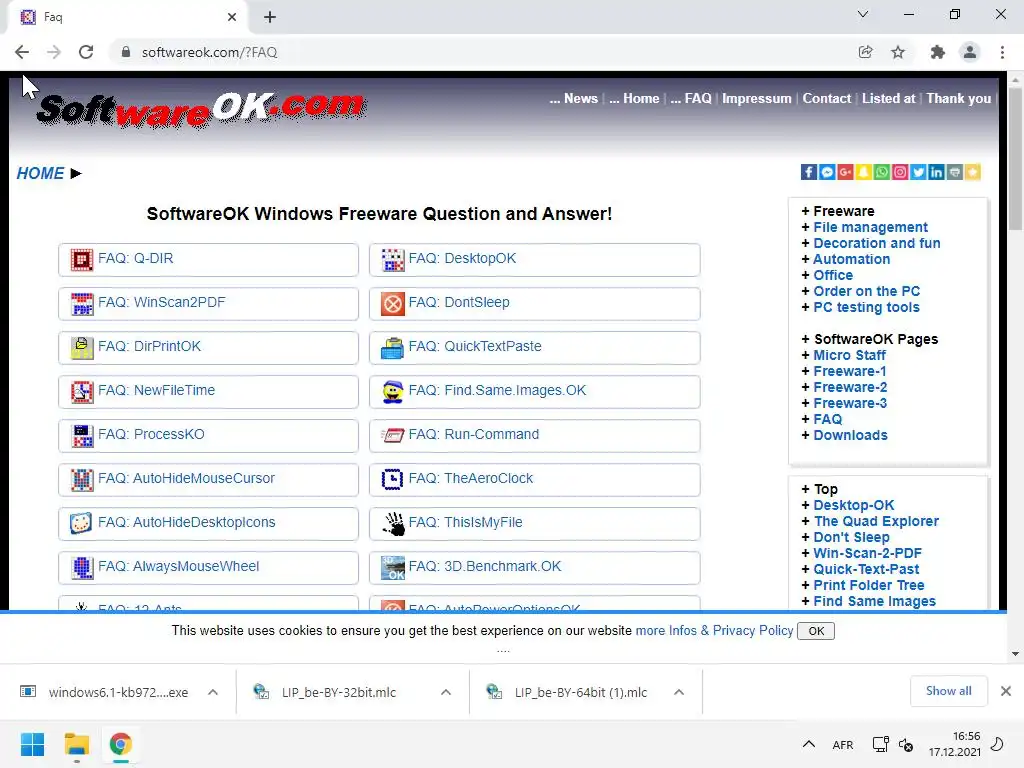This screenshot has width=1024, height=768.
Task: Open PC testing tools sidebar link
Action: coord(866,307)
